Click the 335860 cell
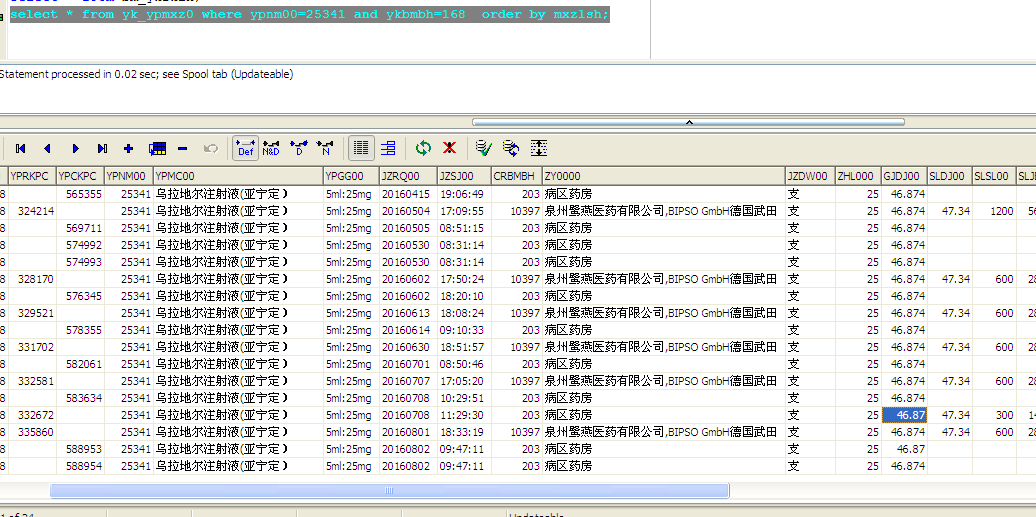Screen dimensions: 1036x517 (32, 432)
